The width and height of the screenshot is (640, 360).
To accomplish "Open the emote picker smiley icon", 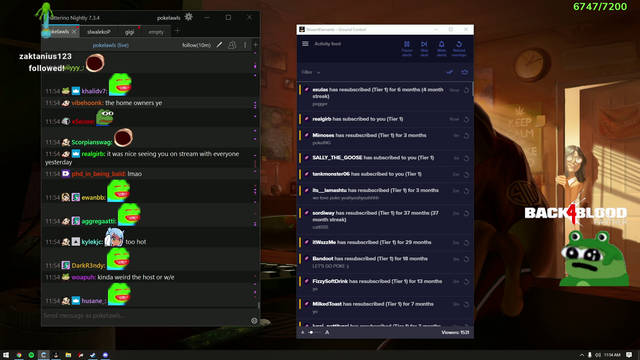I will (254, 321).
